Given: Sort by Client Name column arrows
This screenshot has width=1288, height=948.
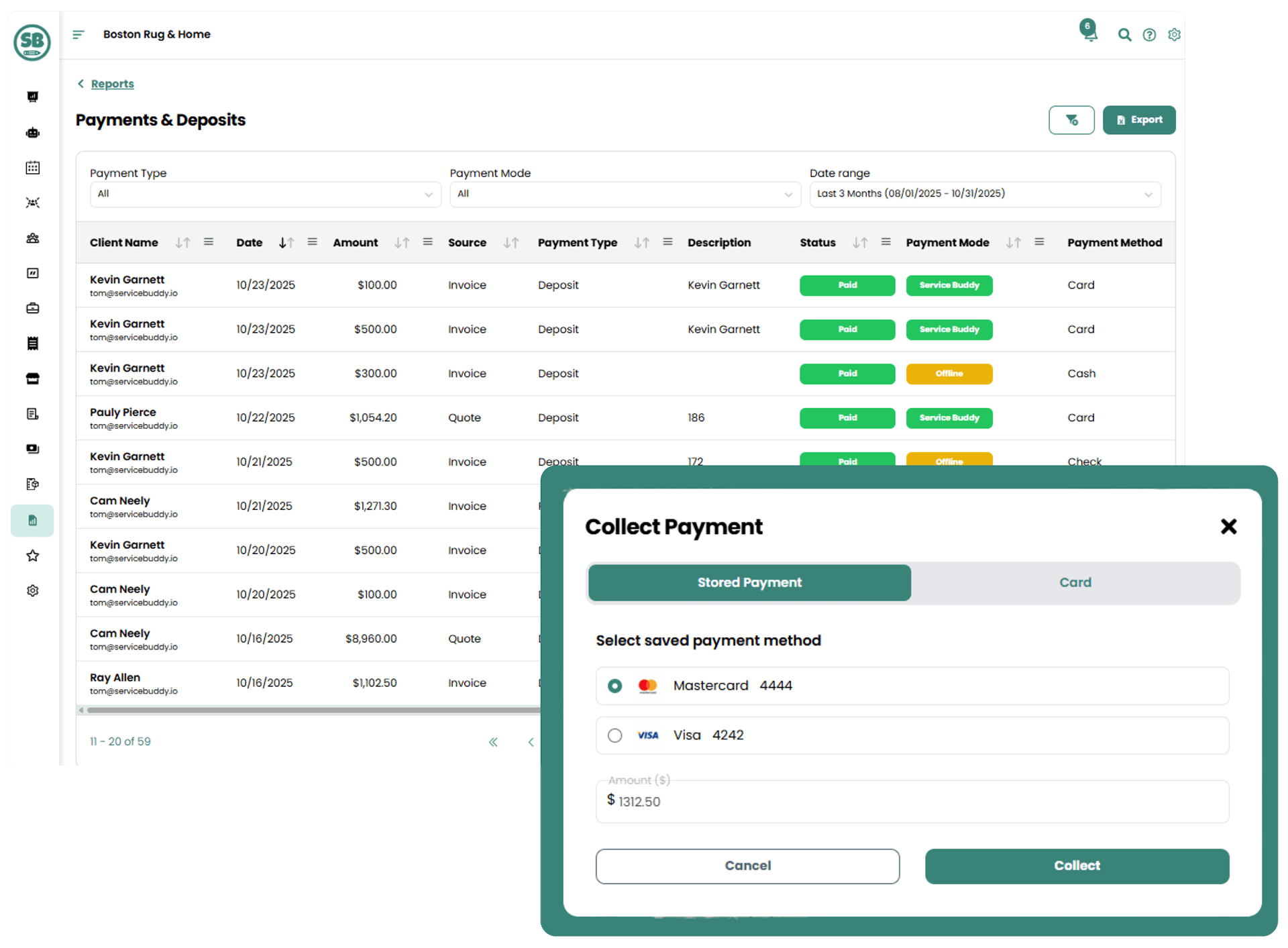Looking at the screenshot, I should tap(182, 243).
